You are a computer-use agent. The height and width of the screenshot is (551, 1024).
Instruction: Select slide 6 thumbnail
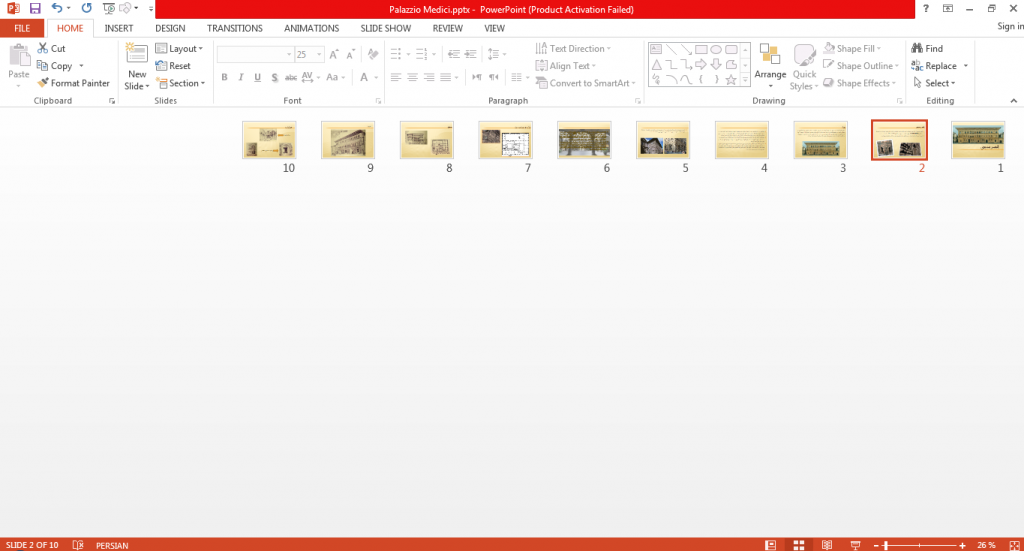(584, 140)
